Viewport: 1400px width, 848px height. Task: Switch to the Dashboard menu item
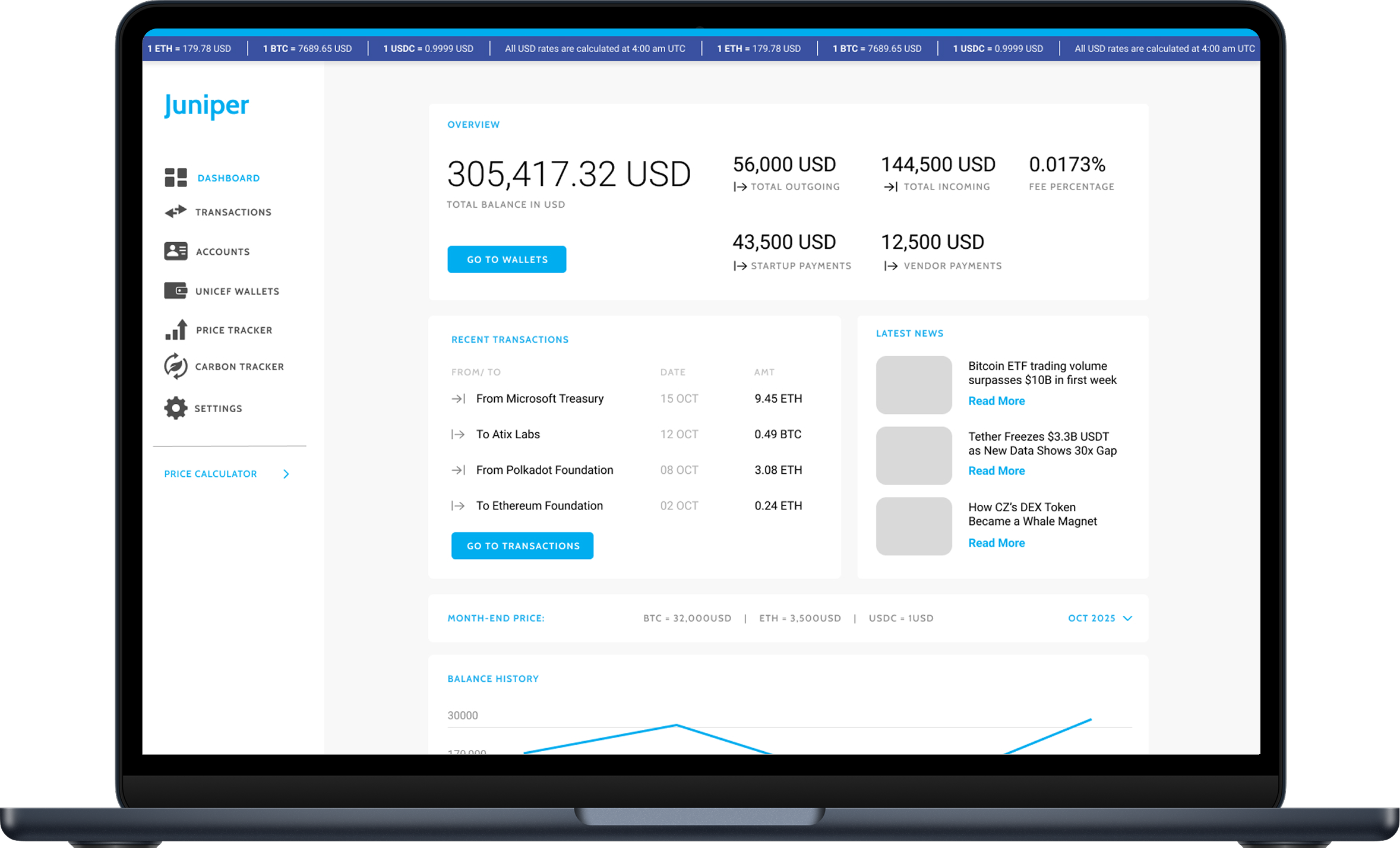228,178
